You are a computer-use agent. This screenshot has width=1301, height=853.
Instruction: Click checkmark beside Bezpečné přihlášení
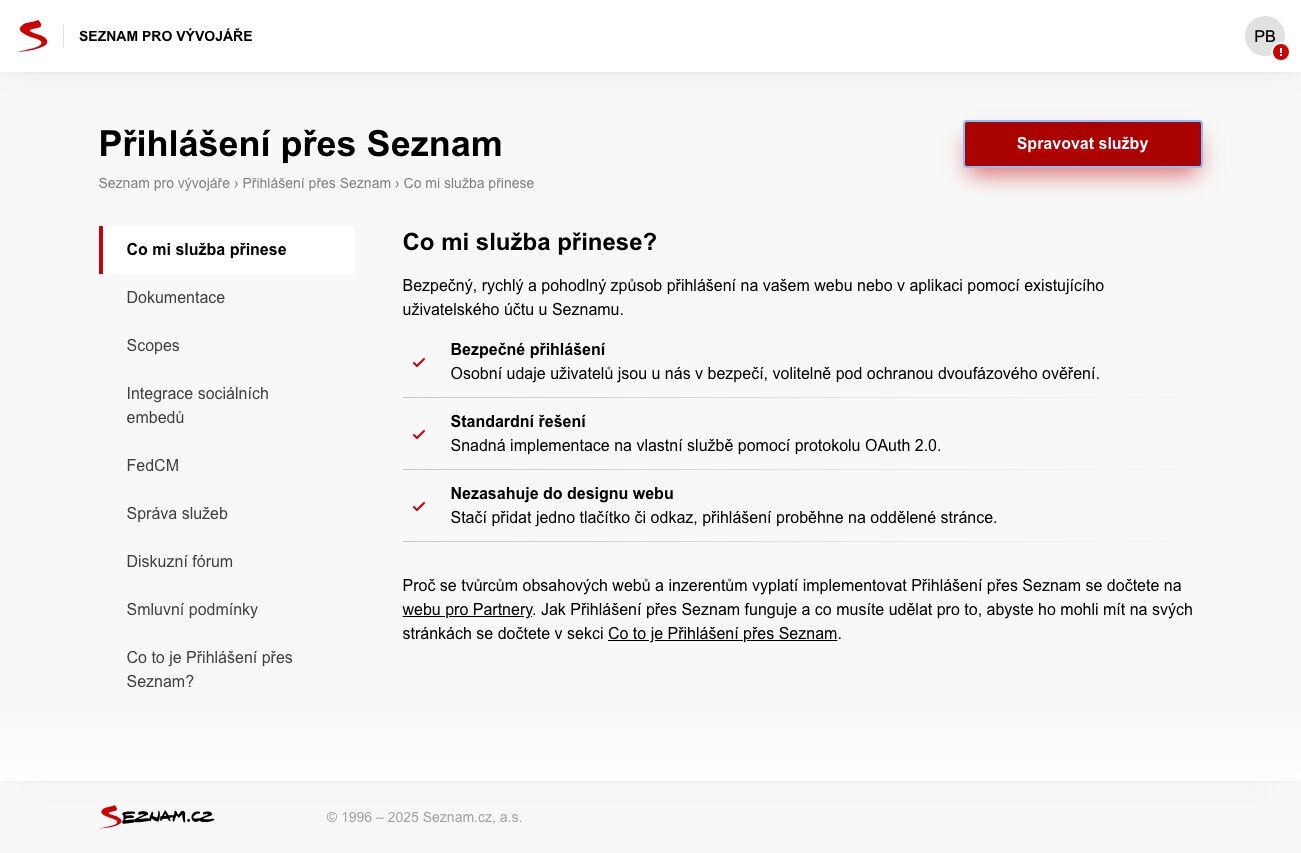(x=419, y=362)
